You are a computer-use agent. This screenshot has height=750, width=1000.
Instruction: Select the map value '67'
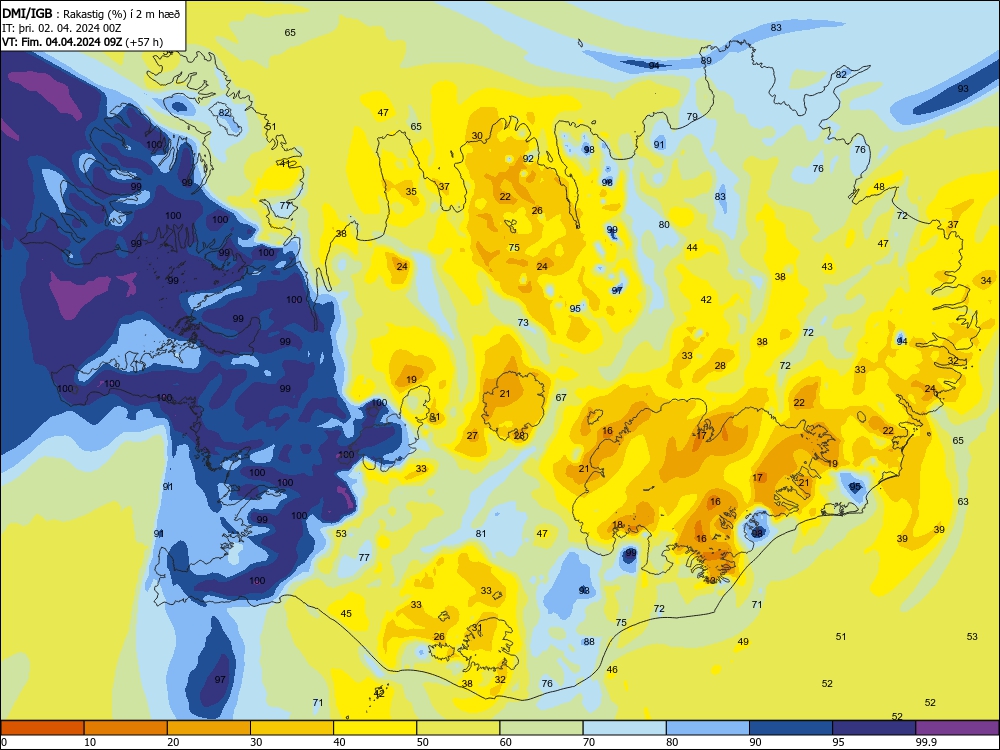tap(561, 397)
